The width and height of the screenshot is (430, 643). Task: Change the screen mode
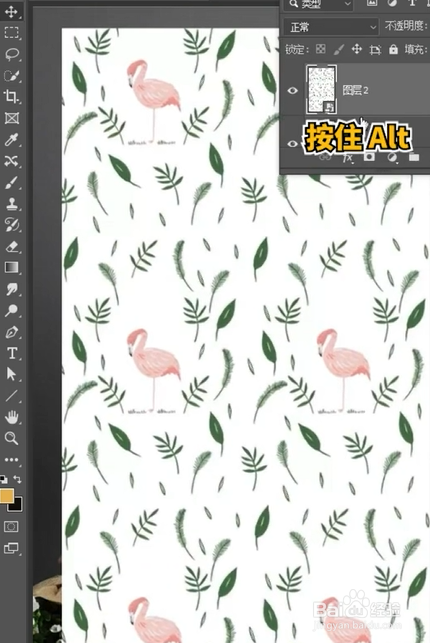[x=11, y=548]
